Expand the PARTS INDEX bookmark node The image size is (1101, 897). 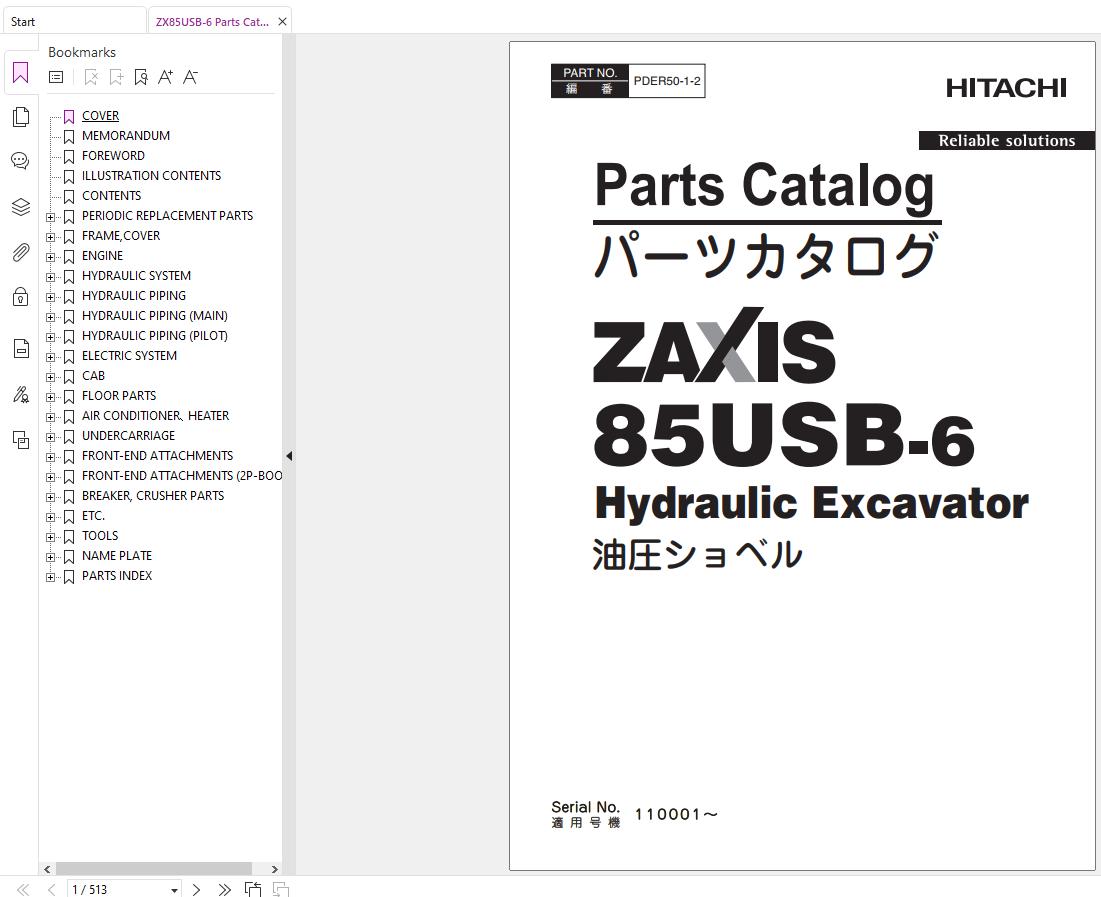pyautogui.click(x=51, y=577)
